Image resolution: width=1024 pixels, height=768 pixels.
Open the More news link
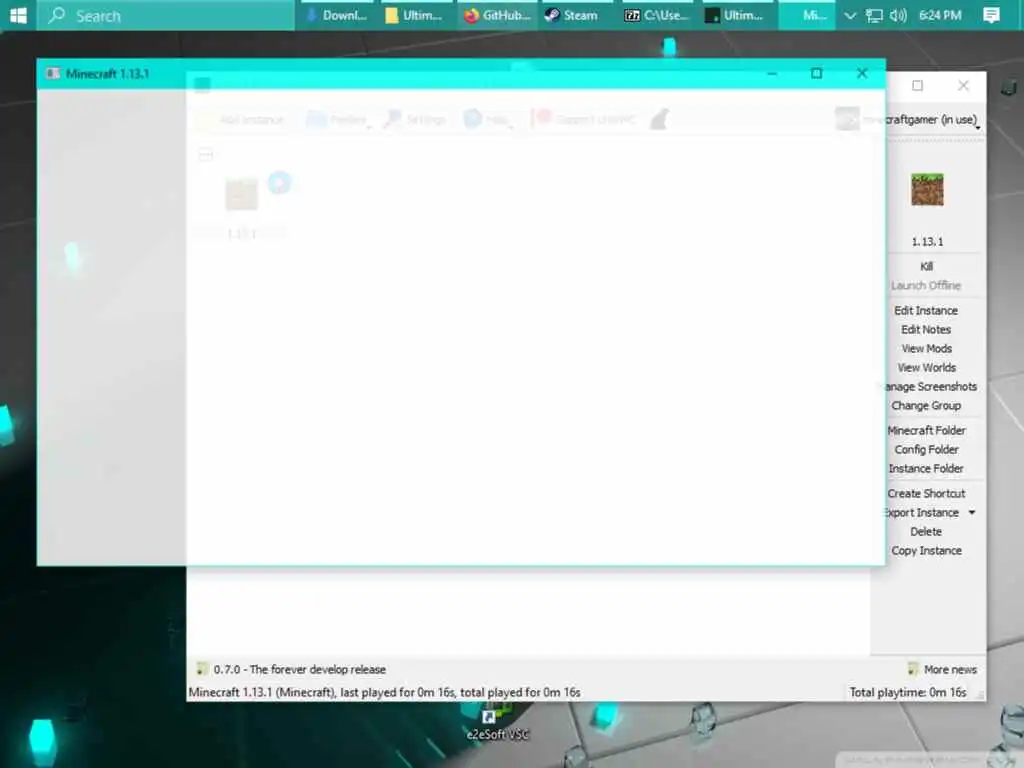[950, 669]
